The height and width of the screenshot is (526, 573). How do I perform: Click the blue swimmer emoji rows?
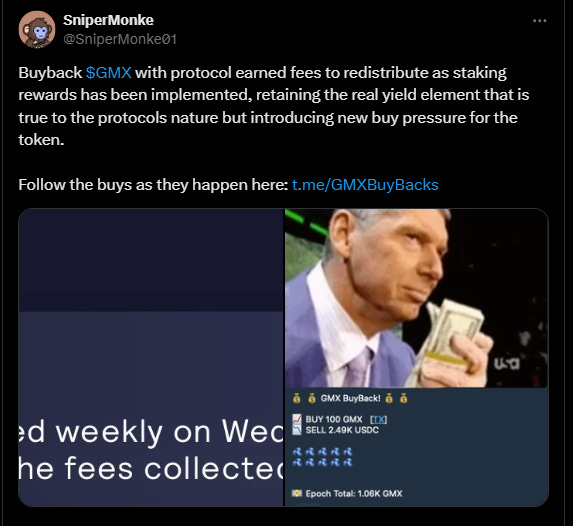(322, 457)
